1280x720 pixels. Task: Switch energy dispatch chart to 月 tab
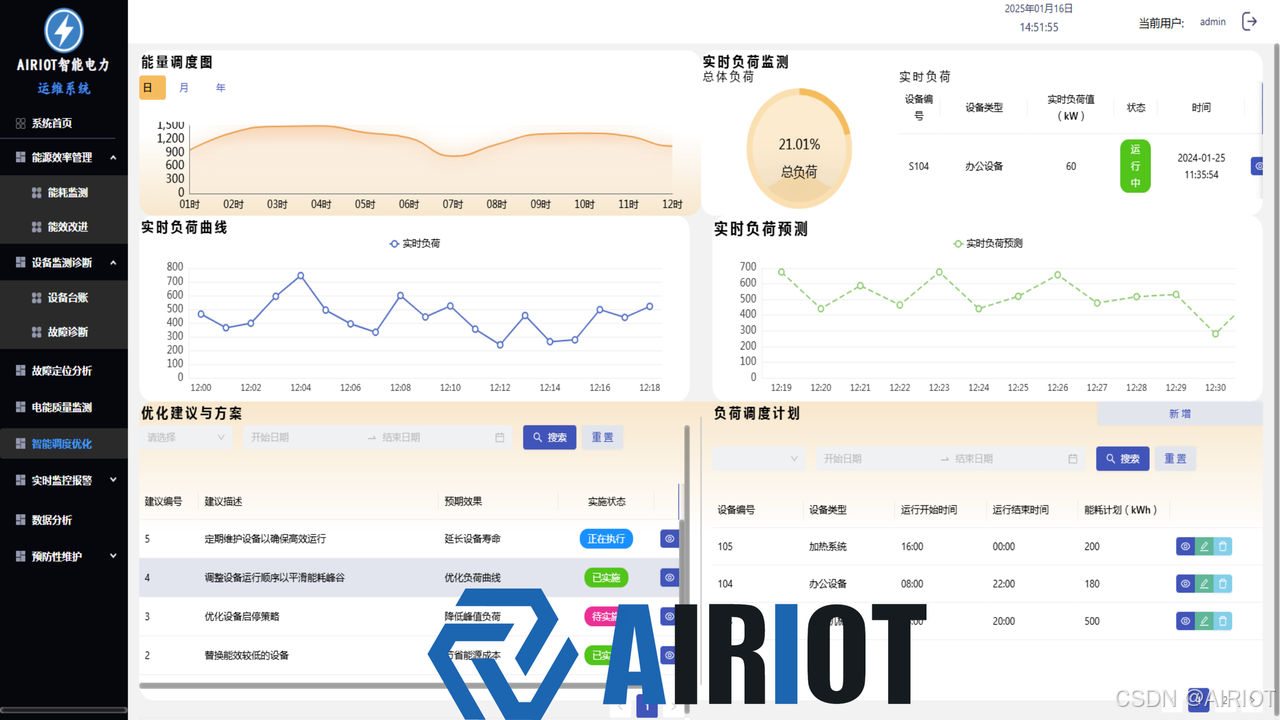(184, 88)
